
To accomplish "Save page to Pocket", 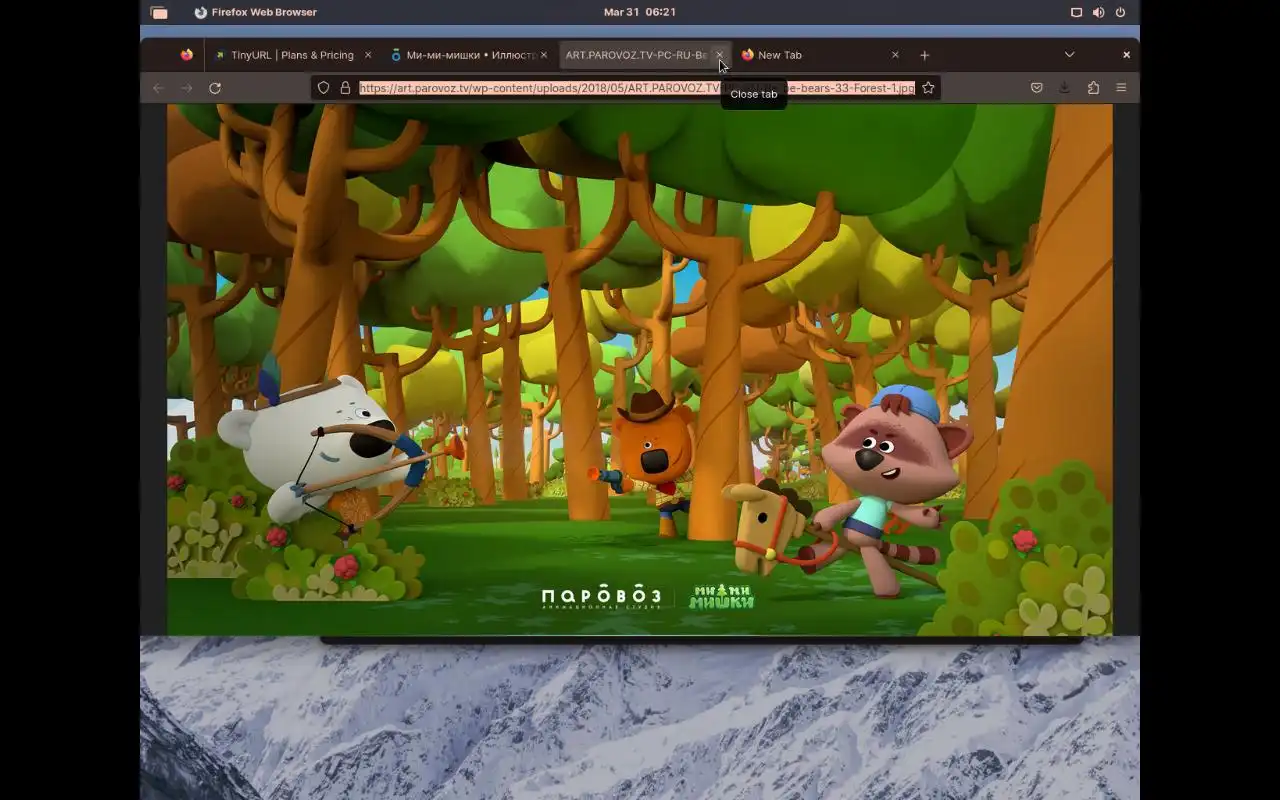I will click(x=1037, y=88).
